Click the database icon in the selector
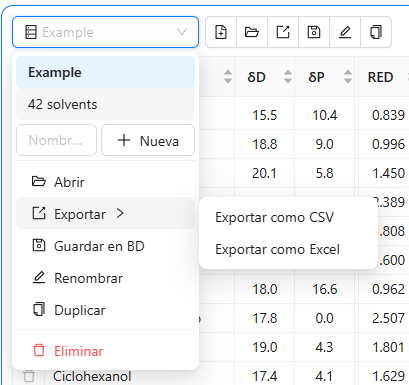 pos(31,32)
